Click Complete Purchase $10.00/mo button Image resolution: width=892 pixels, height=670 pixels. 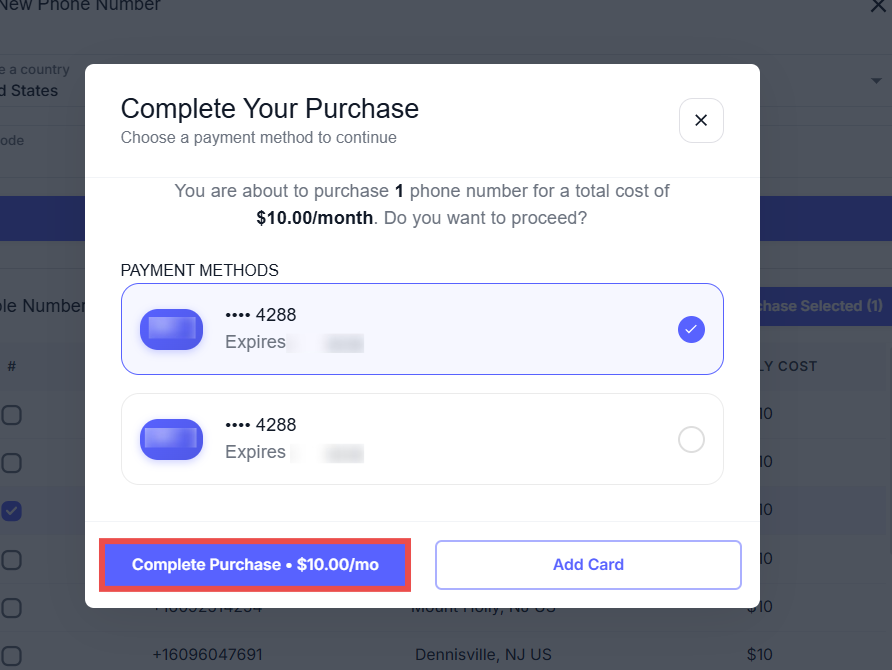tap(255, 564)
